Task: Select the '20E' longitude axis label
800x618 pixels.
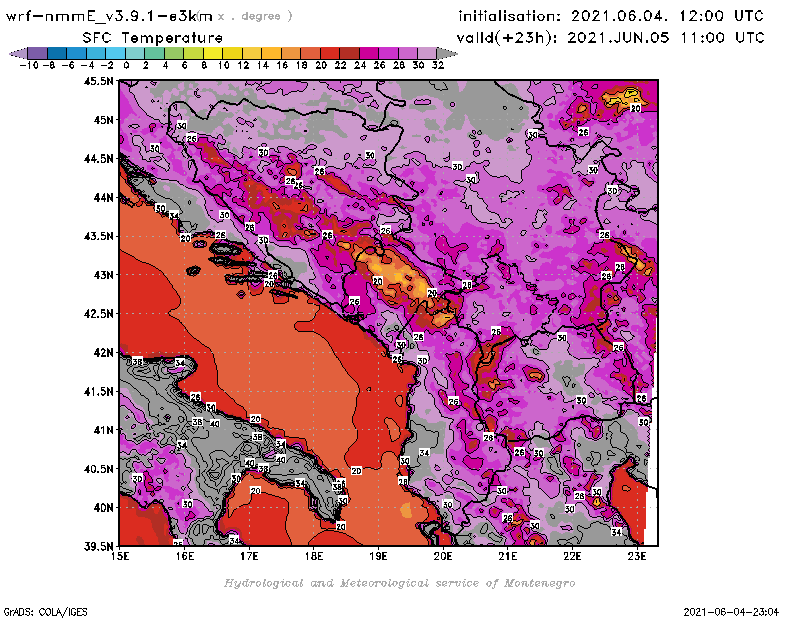Action: point(443,556)
